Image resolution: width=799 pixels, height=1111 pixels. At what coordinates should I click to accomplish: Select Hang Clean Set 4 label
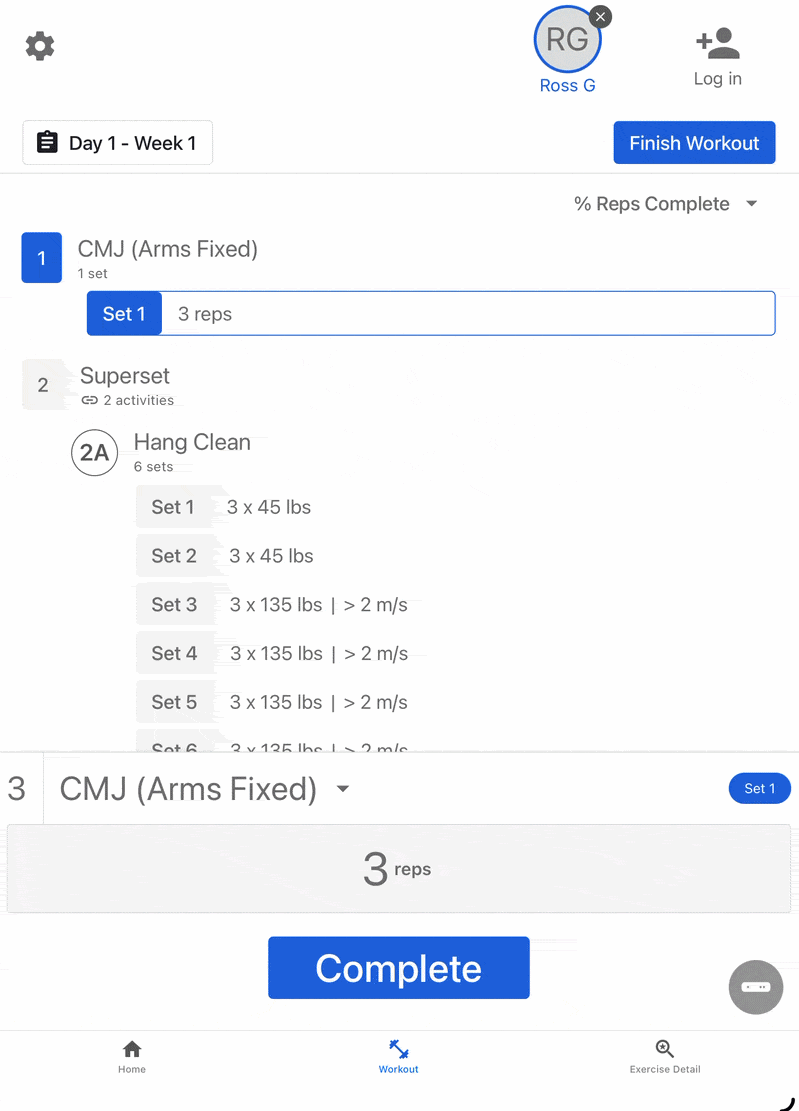(x=174, y=654)
